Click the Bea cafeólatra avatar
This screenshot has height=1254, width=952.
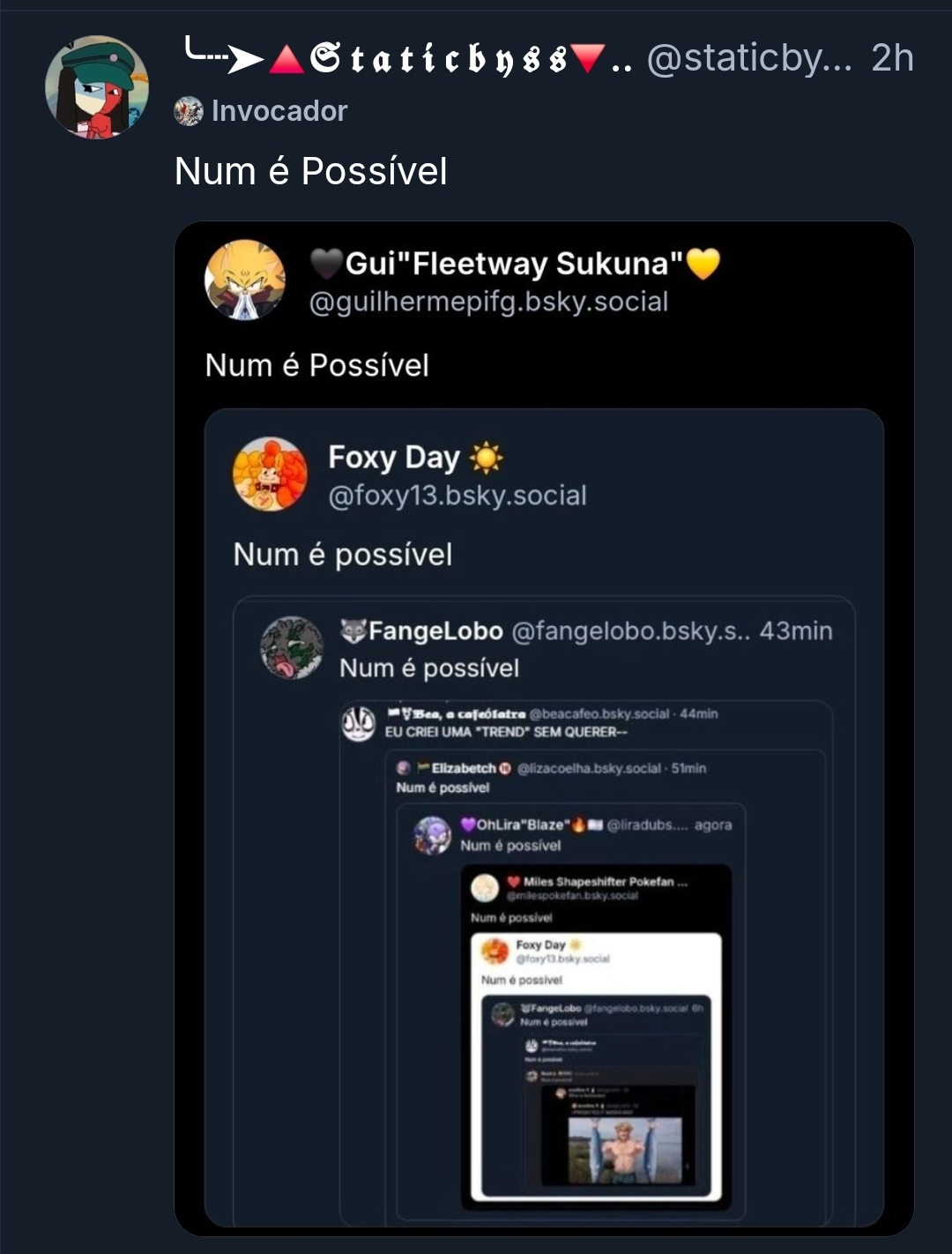point(358,723)
